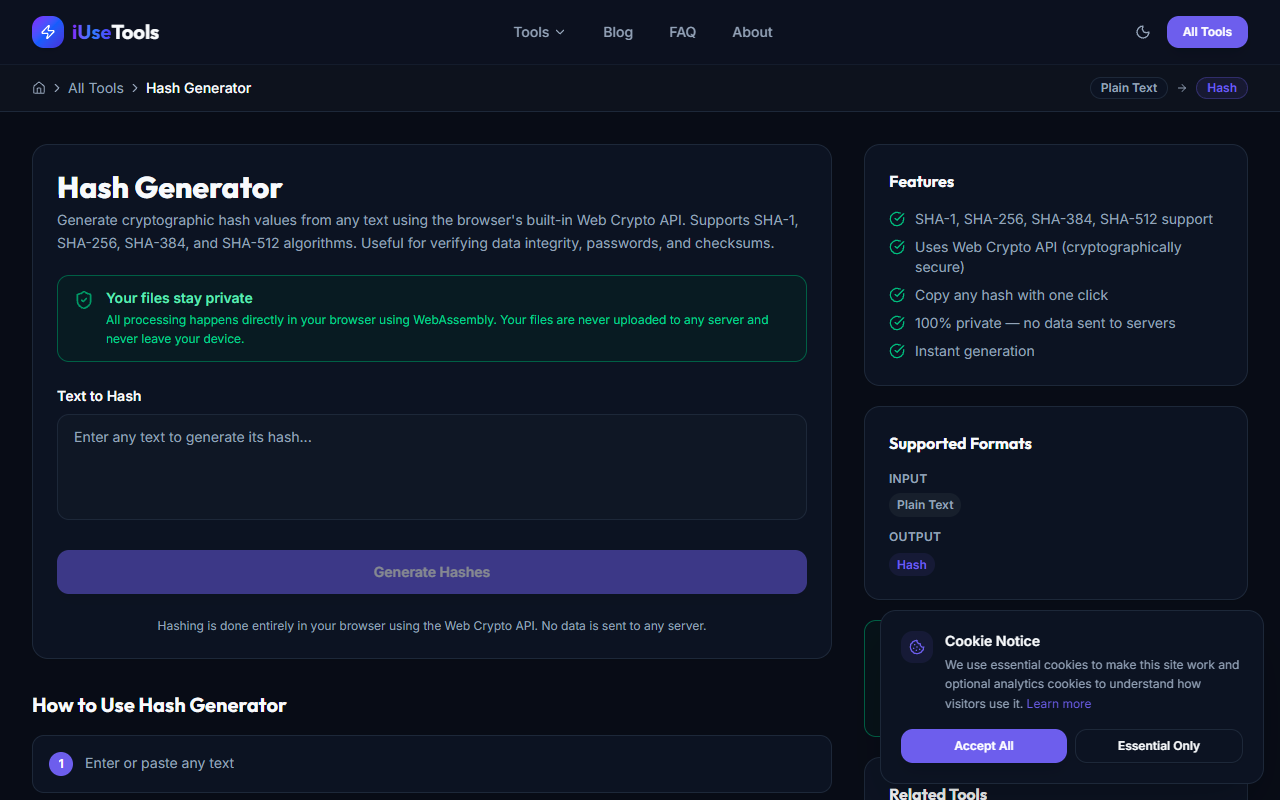Click the cookie icon in the Cookie Notice

916,647
